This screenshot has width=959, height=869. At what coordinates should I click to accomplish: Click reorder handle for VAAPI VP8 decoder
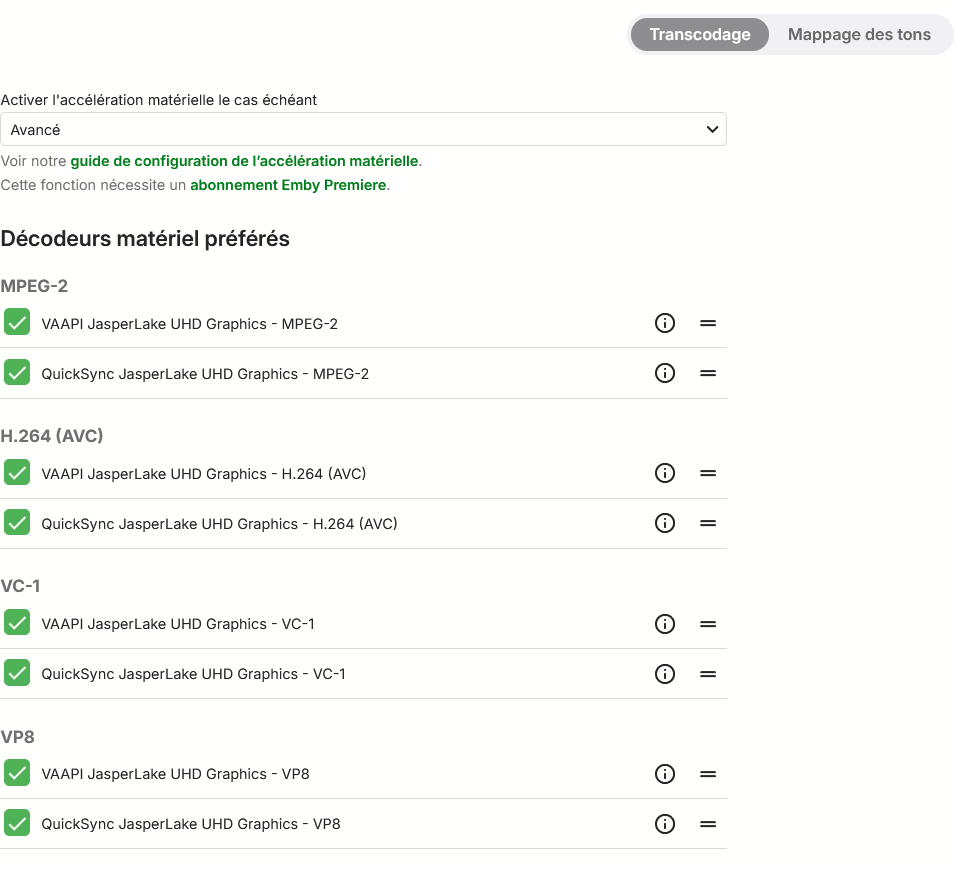[x=708, y=774]
